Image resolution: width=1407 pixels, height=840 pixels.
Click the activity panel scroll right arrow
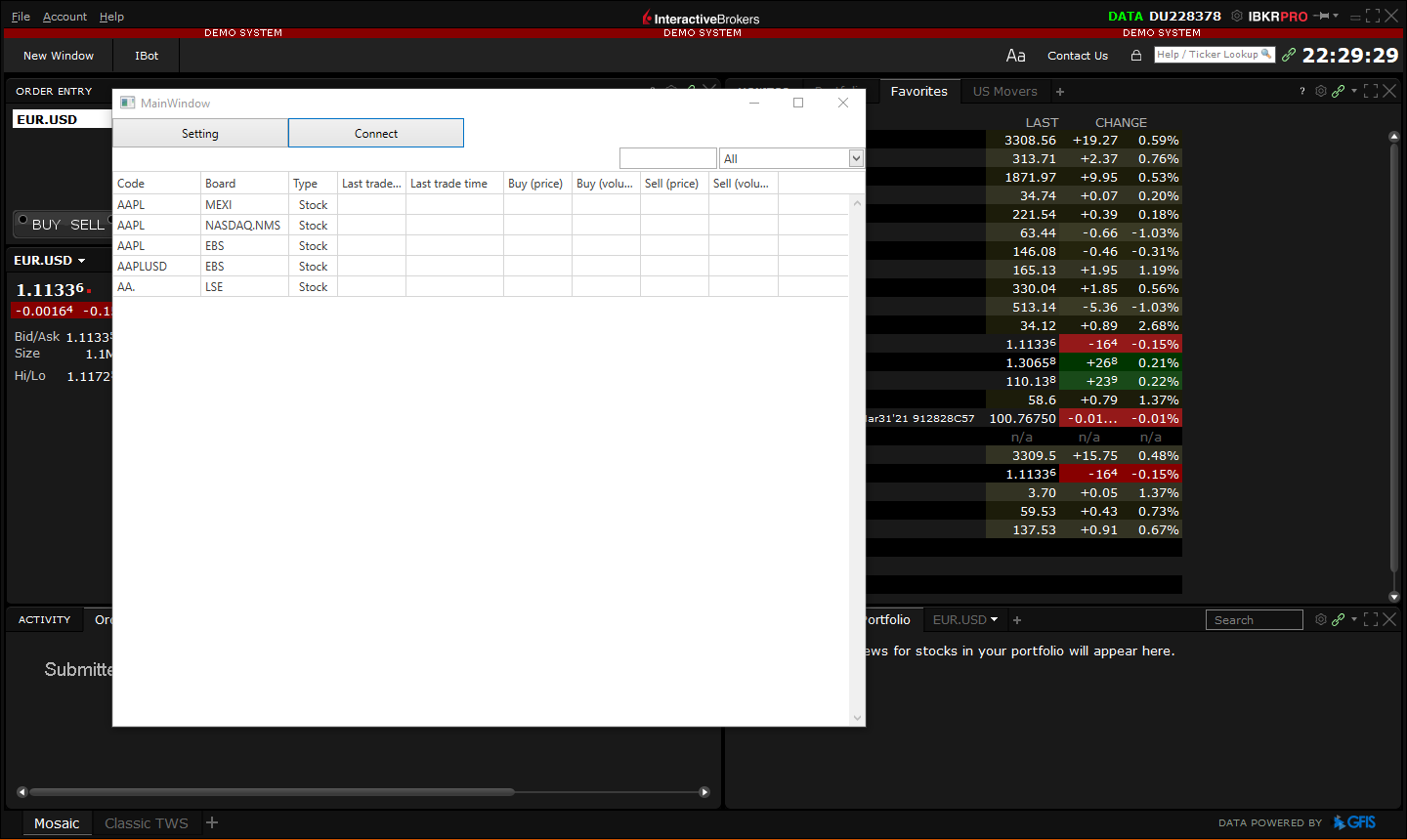tap(704, 792)
